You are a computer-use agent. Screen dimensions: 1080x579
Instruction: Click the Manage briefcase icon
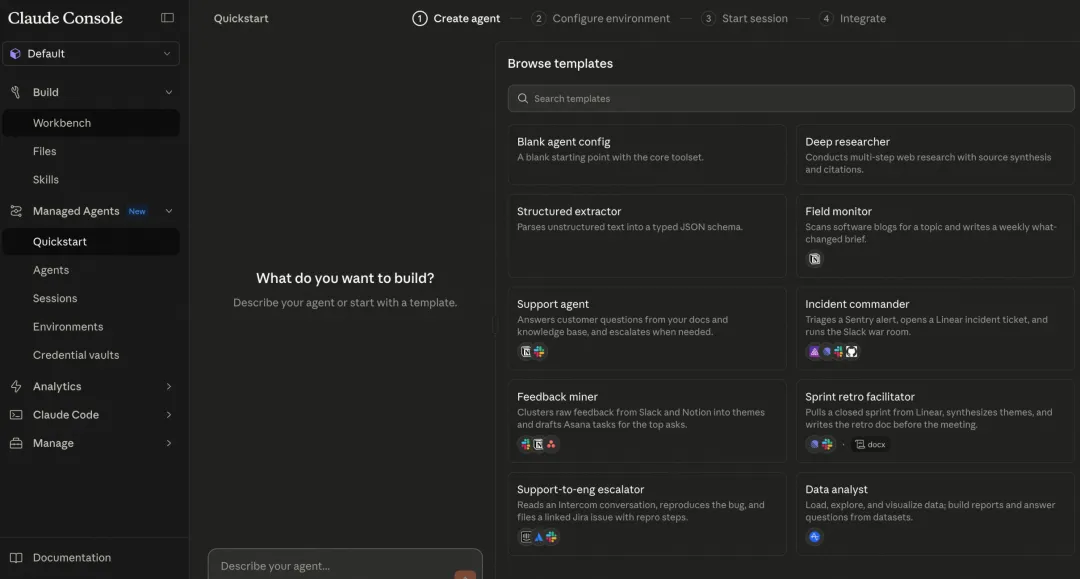[16, 443]
